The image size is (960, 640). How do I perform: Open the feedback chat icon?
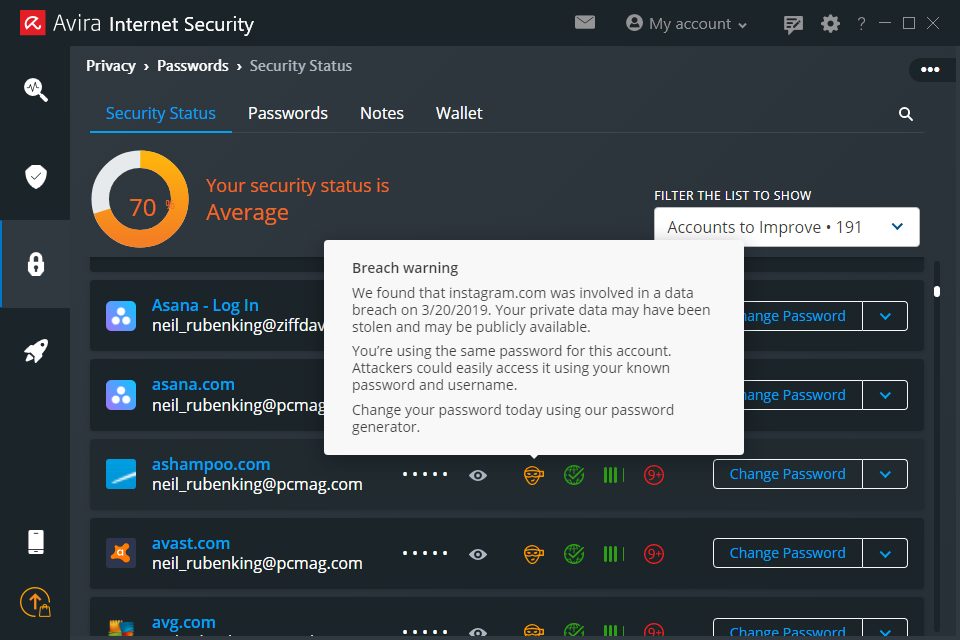793,24
